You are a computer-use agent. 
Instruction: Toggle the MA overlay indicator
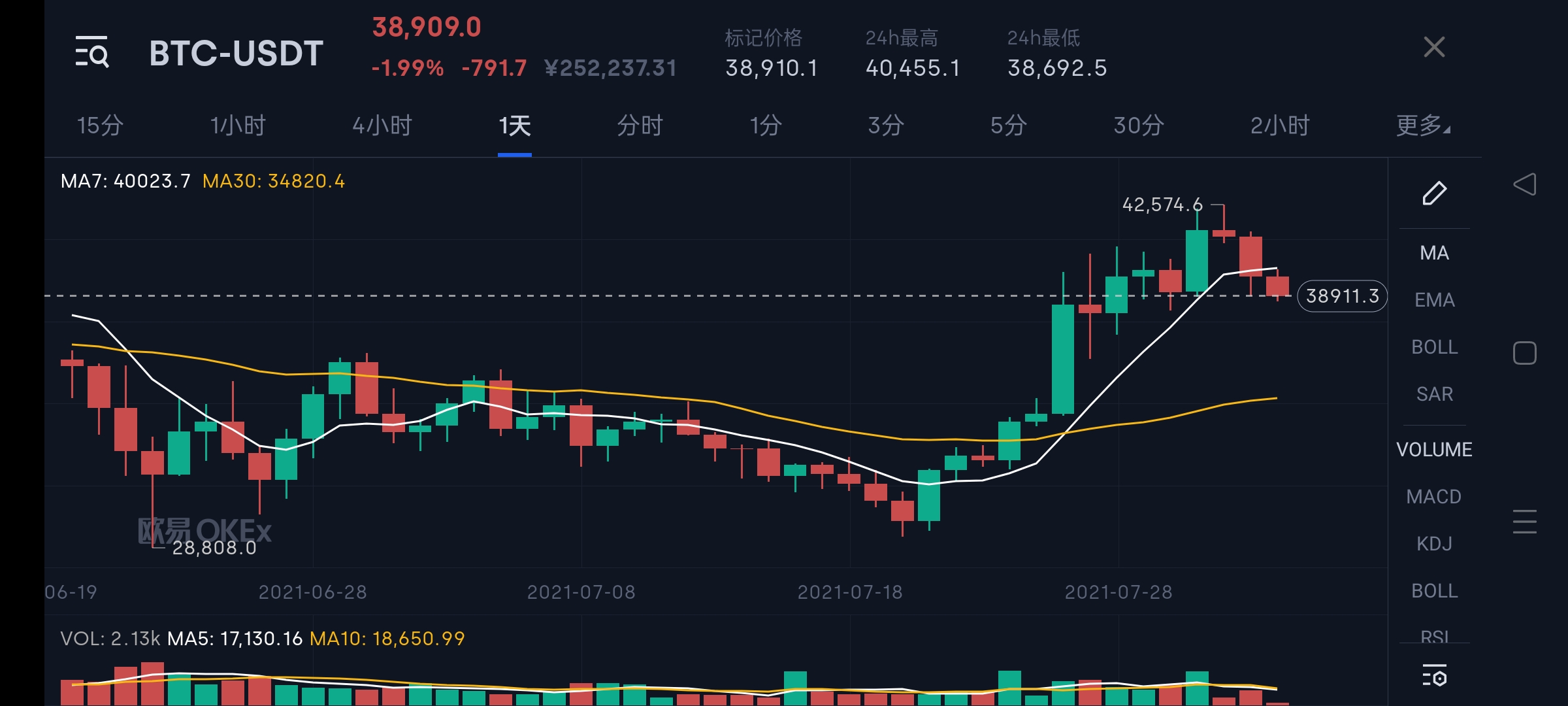click(1434, 253)
